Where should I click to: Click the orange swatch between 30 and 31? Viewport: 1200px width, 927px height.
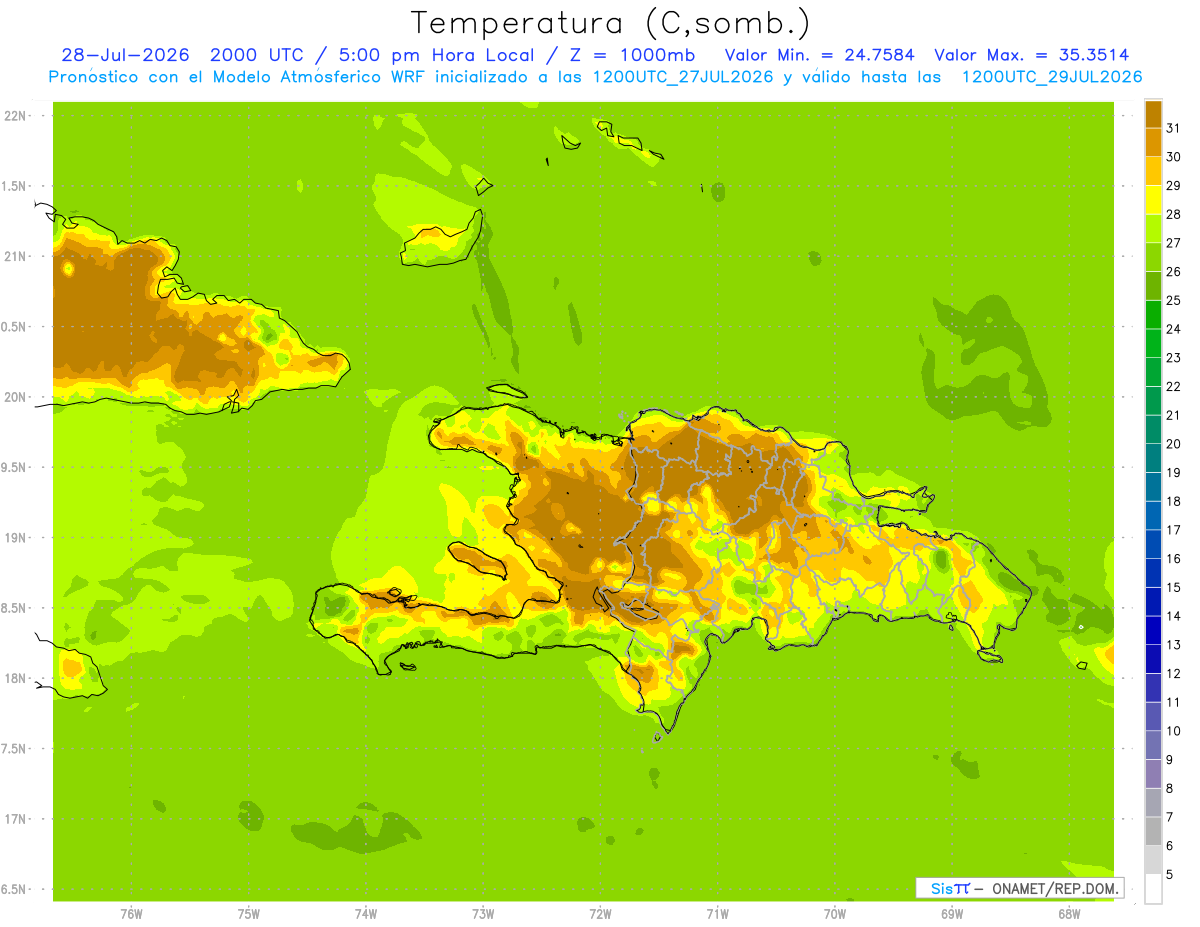point(1153,143)
